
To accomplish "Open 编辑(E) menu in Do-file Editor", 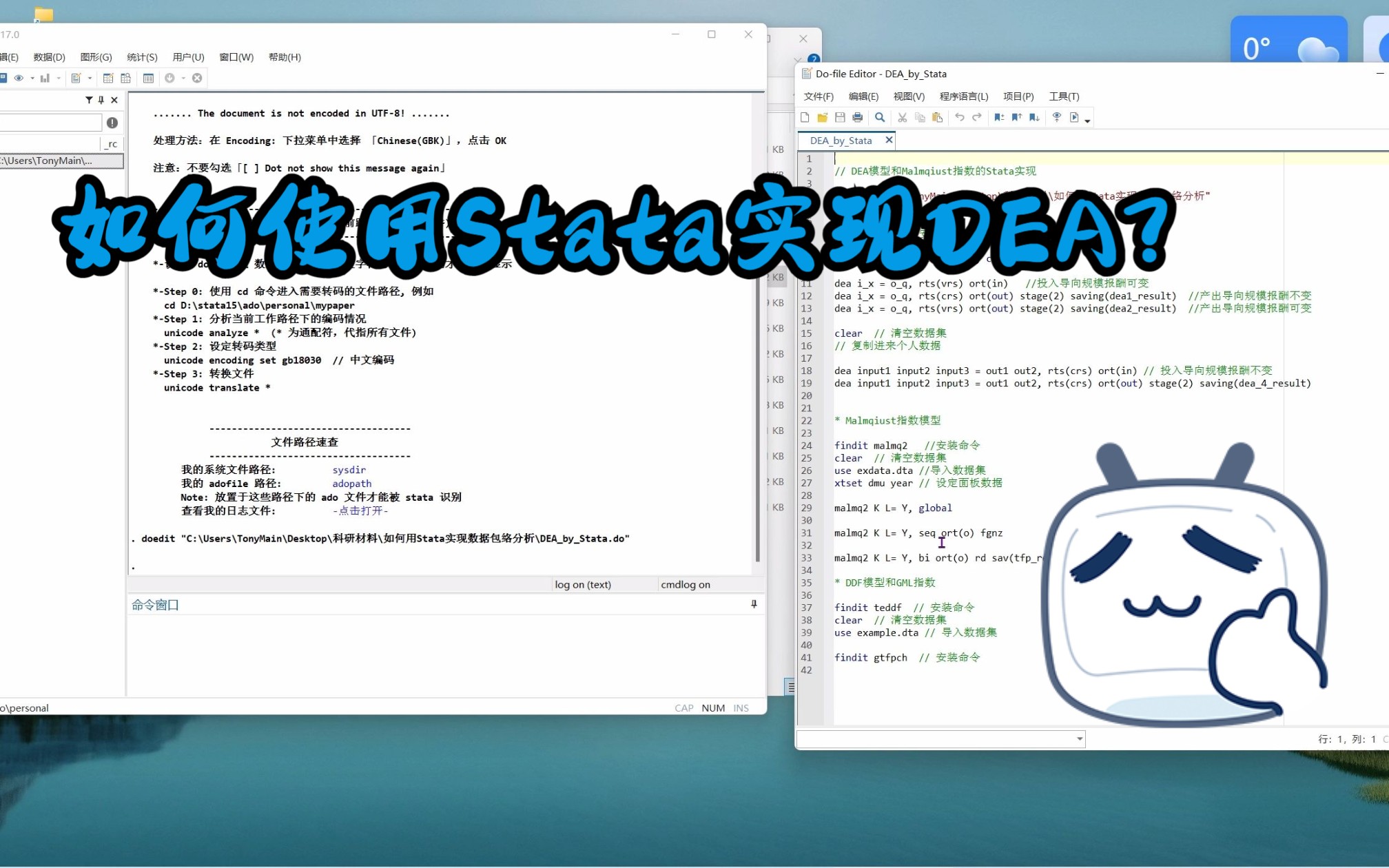I will pyautogui.click(x=863, y=96).
